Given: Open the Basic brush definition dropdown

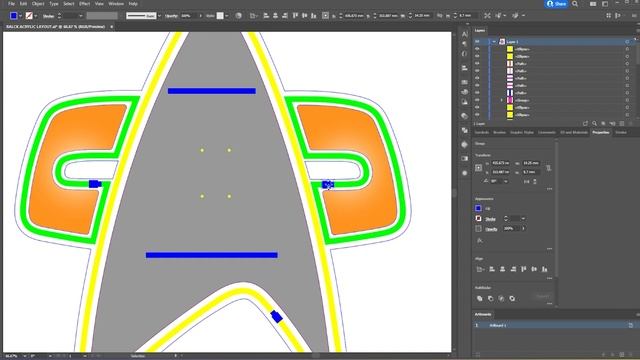Looking at the screenshot, I should pyautogui.click(x=159, y=16).
